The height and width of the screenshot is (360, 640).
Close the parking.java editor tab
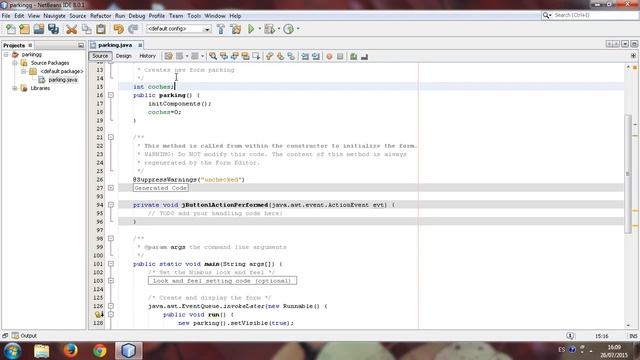pos(140,45)
